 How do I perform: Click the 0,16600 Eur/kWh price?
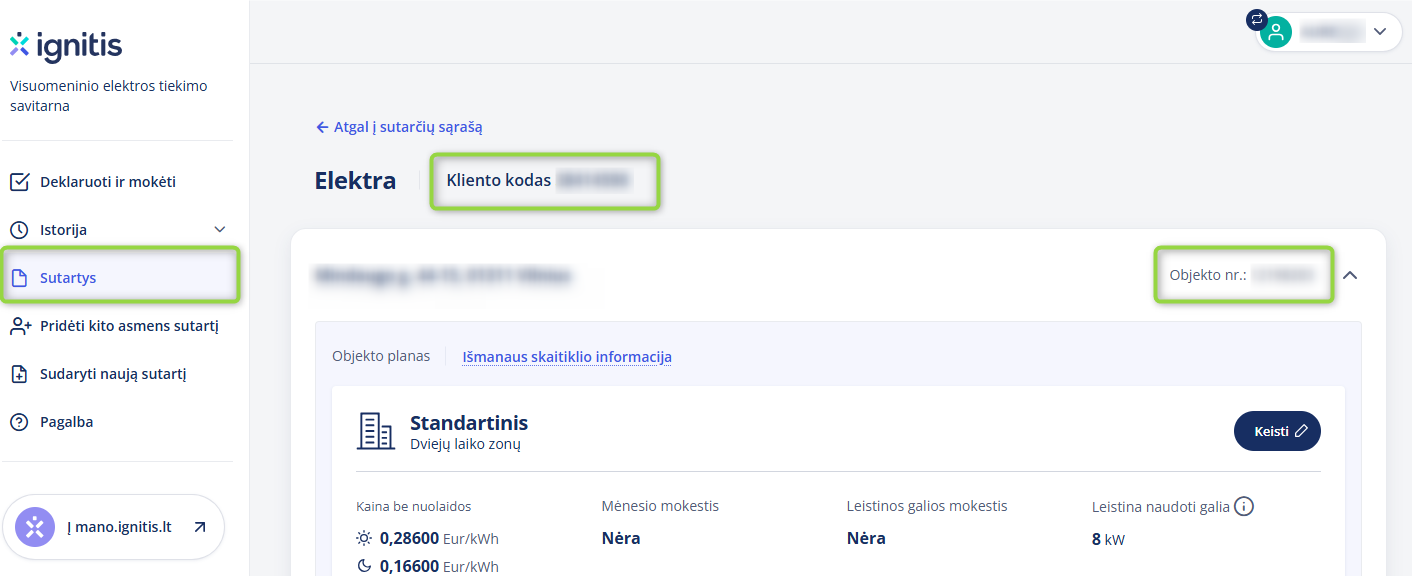pos(439,566)
